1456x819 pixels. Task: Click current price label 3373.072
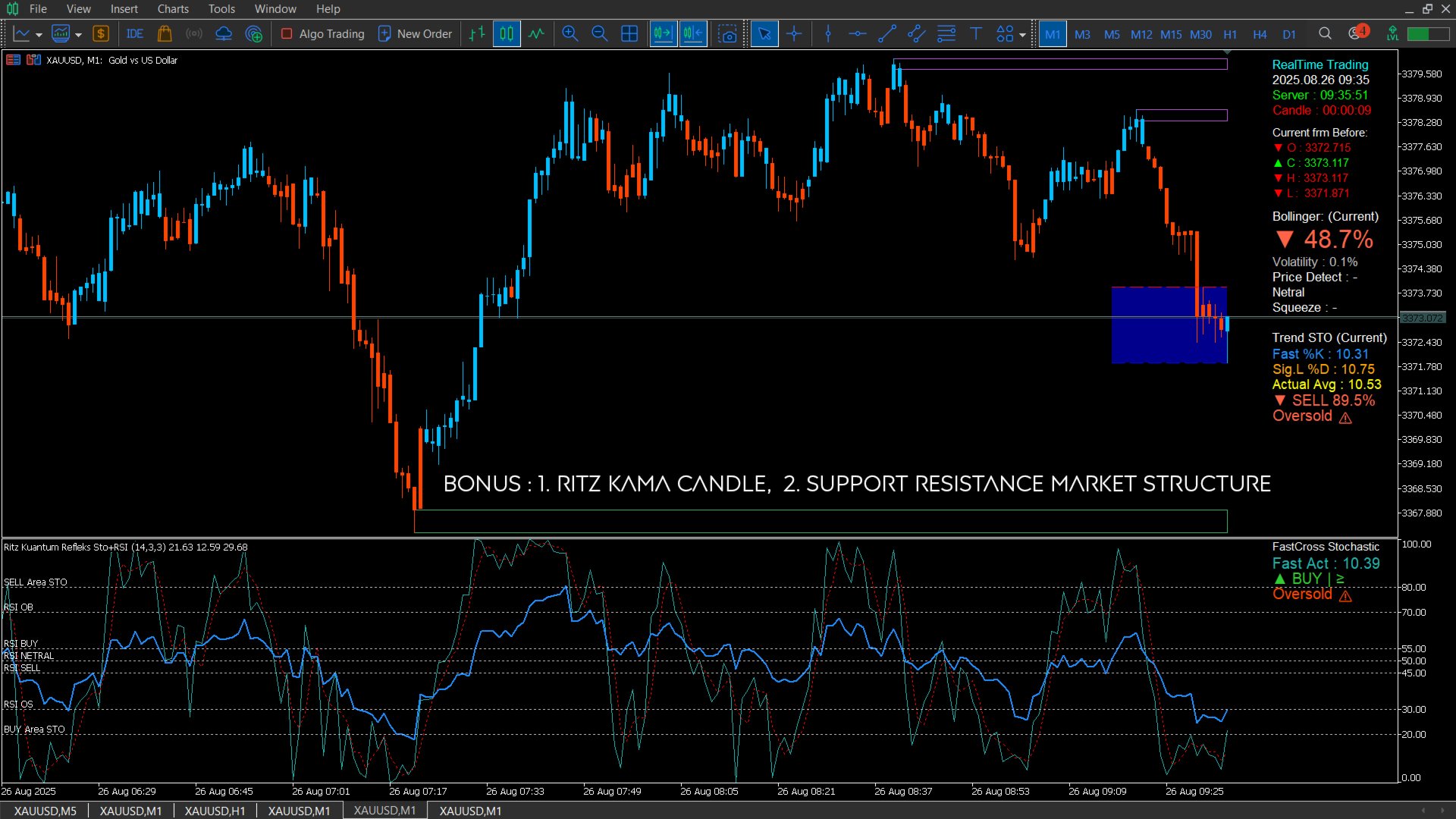(1423, 318)
